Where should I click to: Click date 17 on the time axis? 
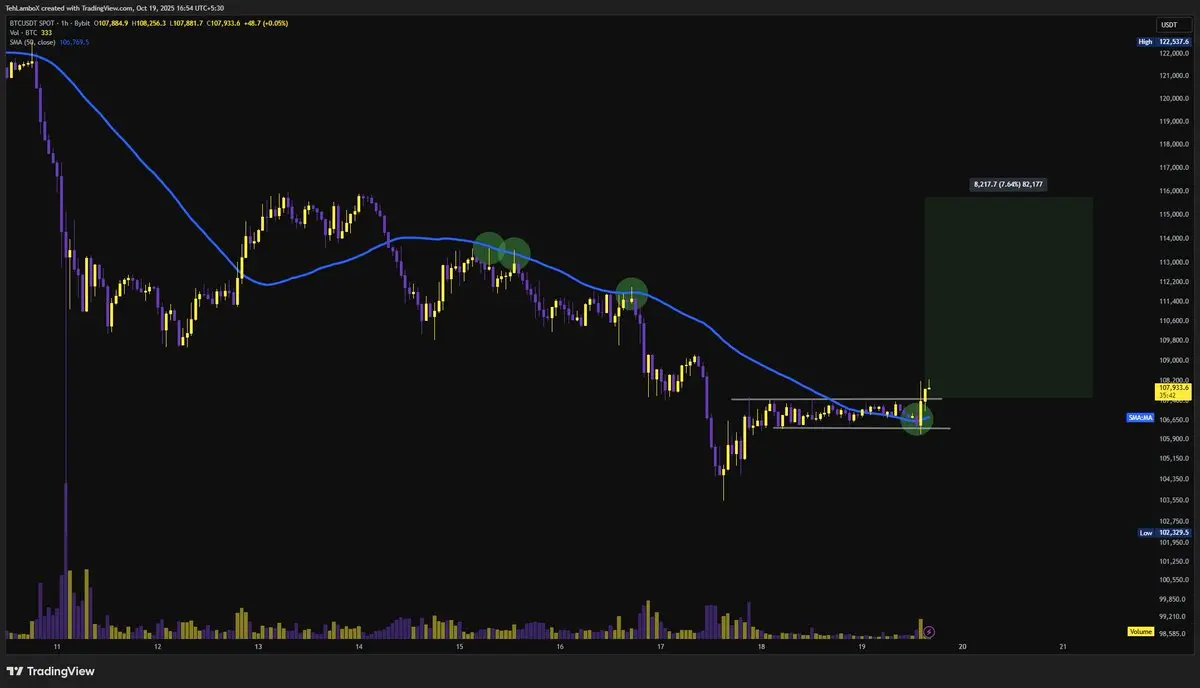tap(661, 647)
